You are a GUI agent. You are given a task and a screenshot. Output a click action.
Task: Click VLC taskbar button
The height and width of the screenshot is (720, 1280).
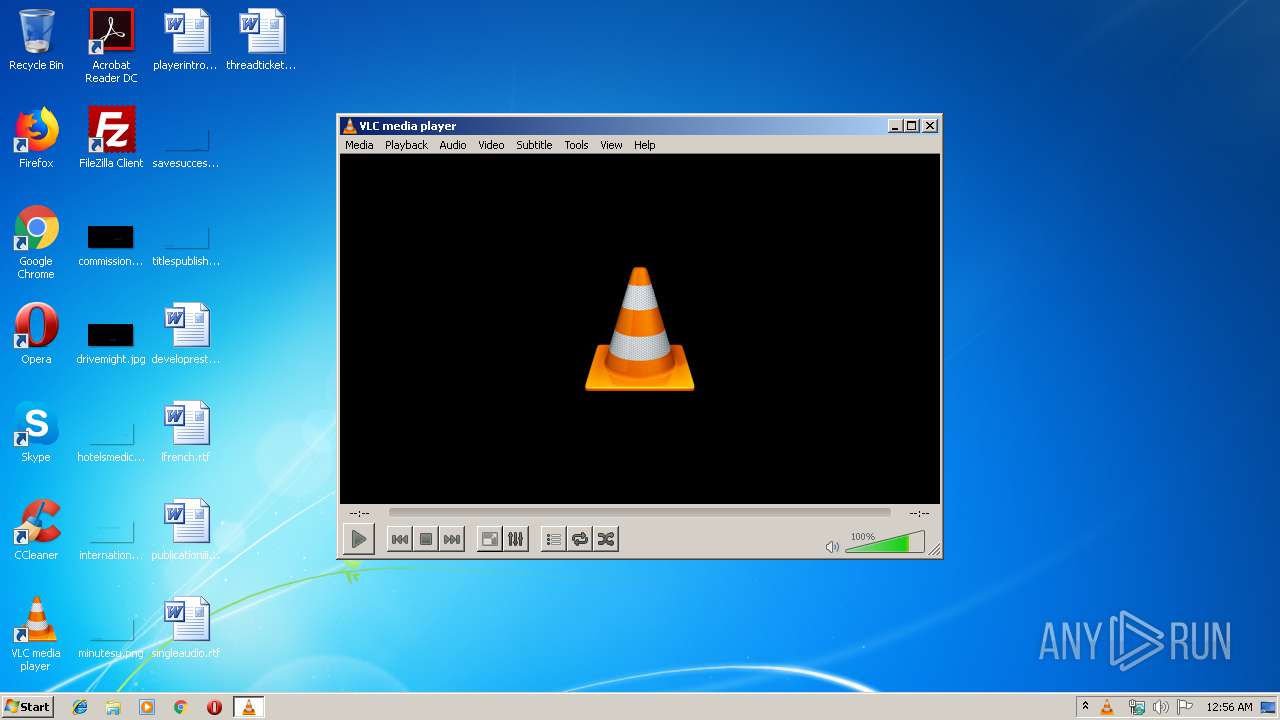pyautogui.click(x=248, y=707)
